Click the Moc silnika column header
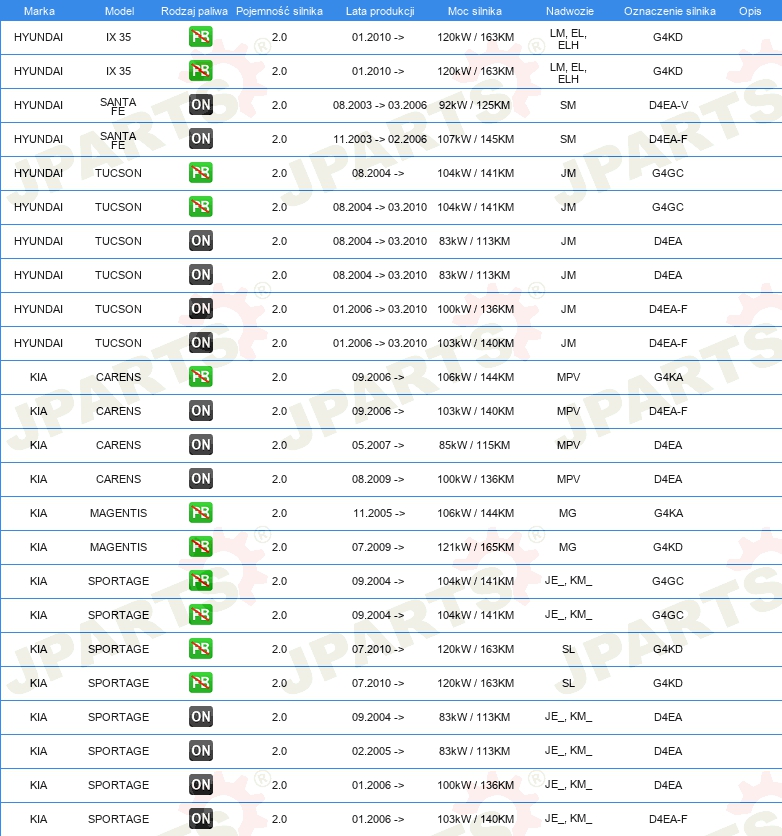The height and width of the screenshot is (836, 782). click(474, 11)
